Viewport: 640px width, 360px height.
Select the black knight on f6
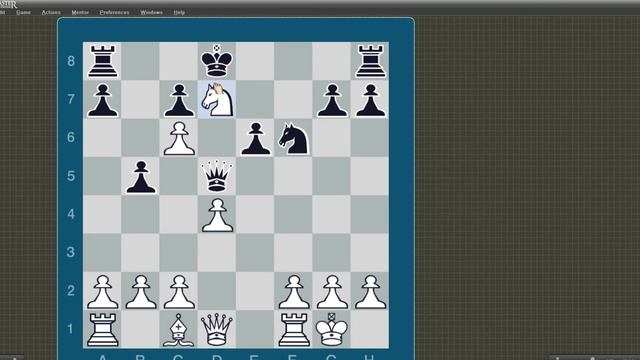tap(293, 138)
